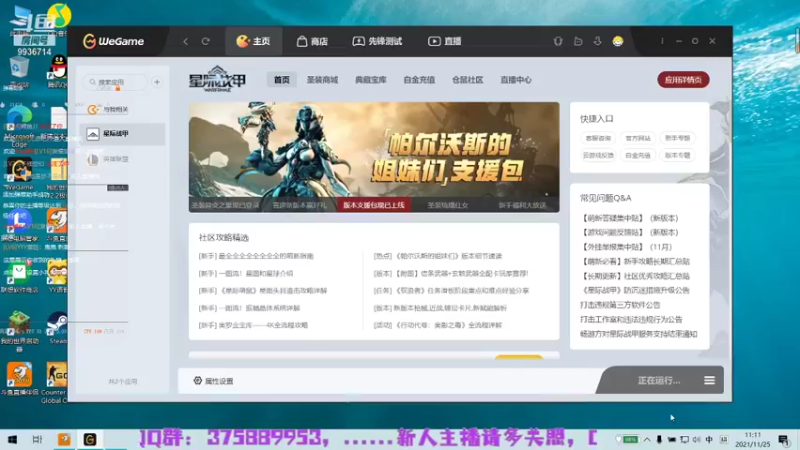Viewport: 800px width, 450px height.
Task: Open 帕尔沃斯的姐妹们 版本细节速递 article
Action: tap(438, 256)
